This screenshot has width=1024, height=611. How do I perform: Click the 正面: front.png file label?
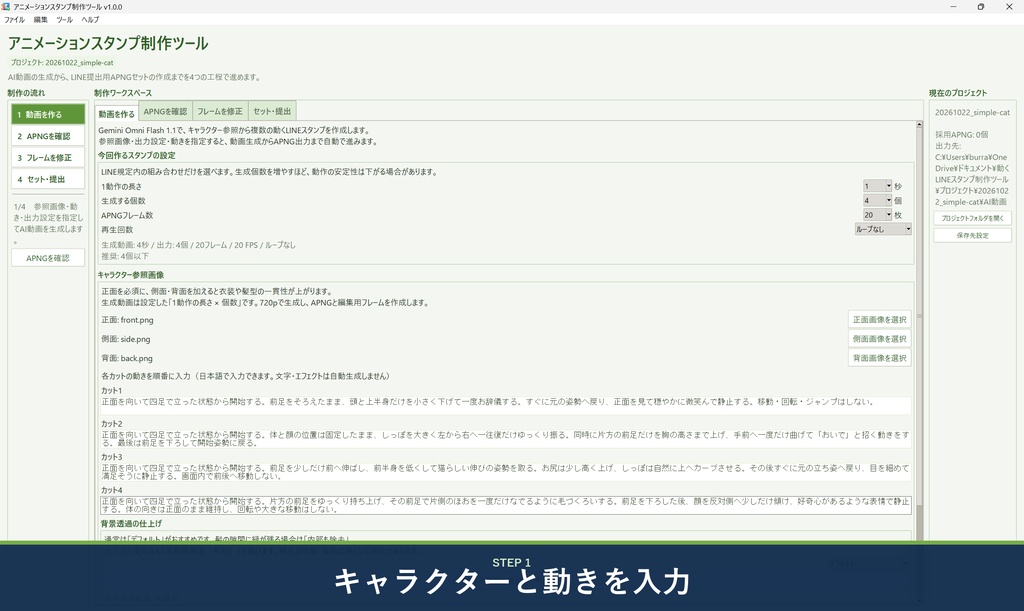click(x=127, y=320)
